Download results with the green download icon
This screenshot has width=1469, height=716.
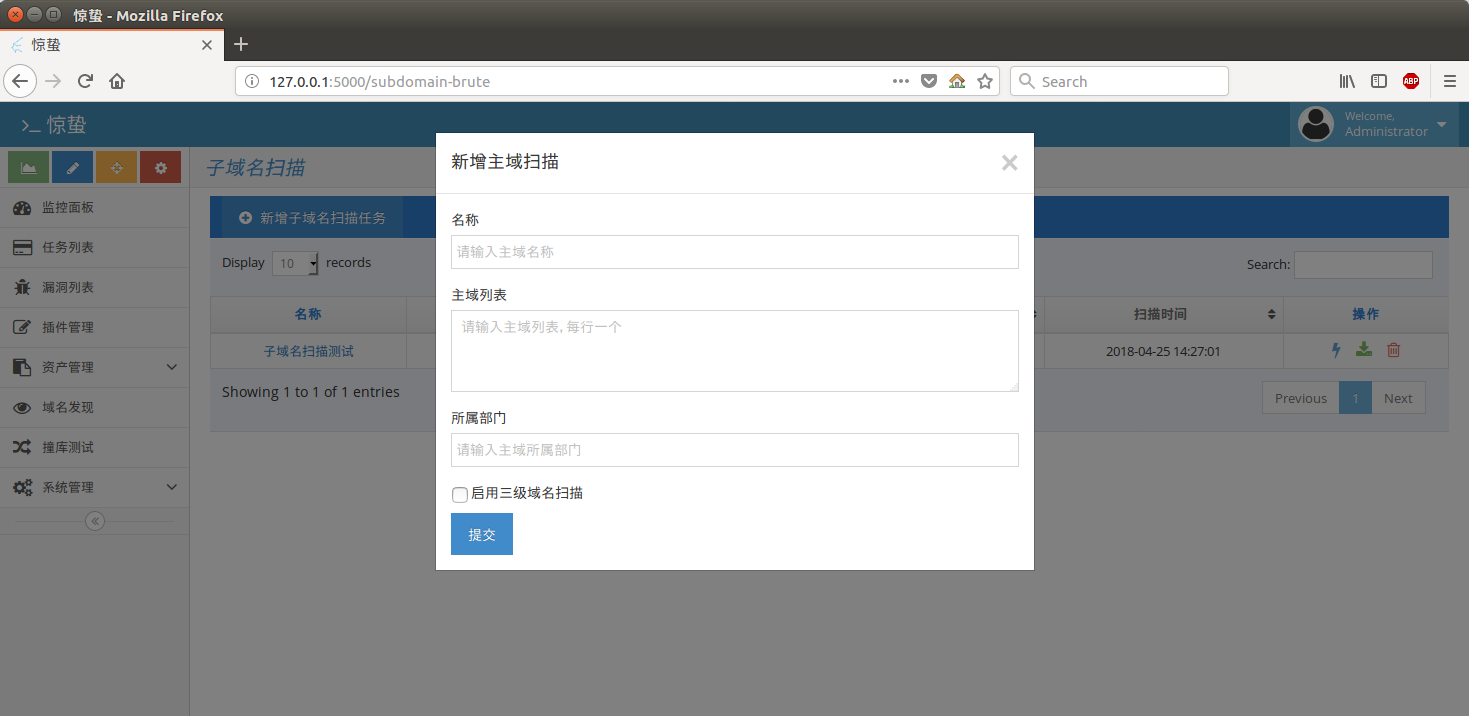click(1363, 350)
